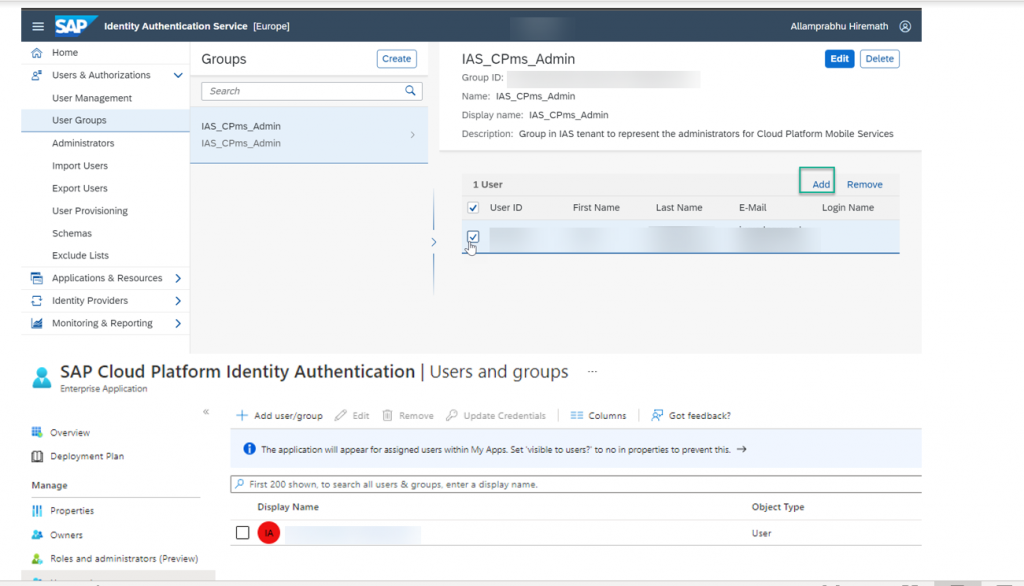Click the username Allamprabhu Hiremath

(x=839, y=26)
